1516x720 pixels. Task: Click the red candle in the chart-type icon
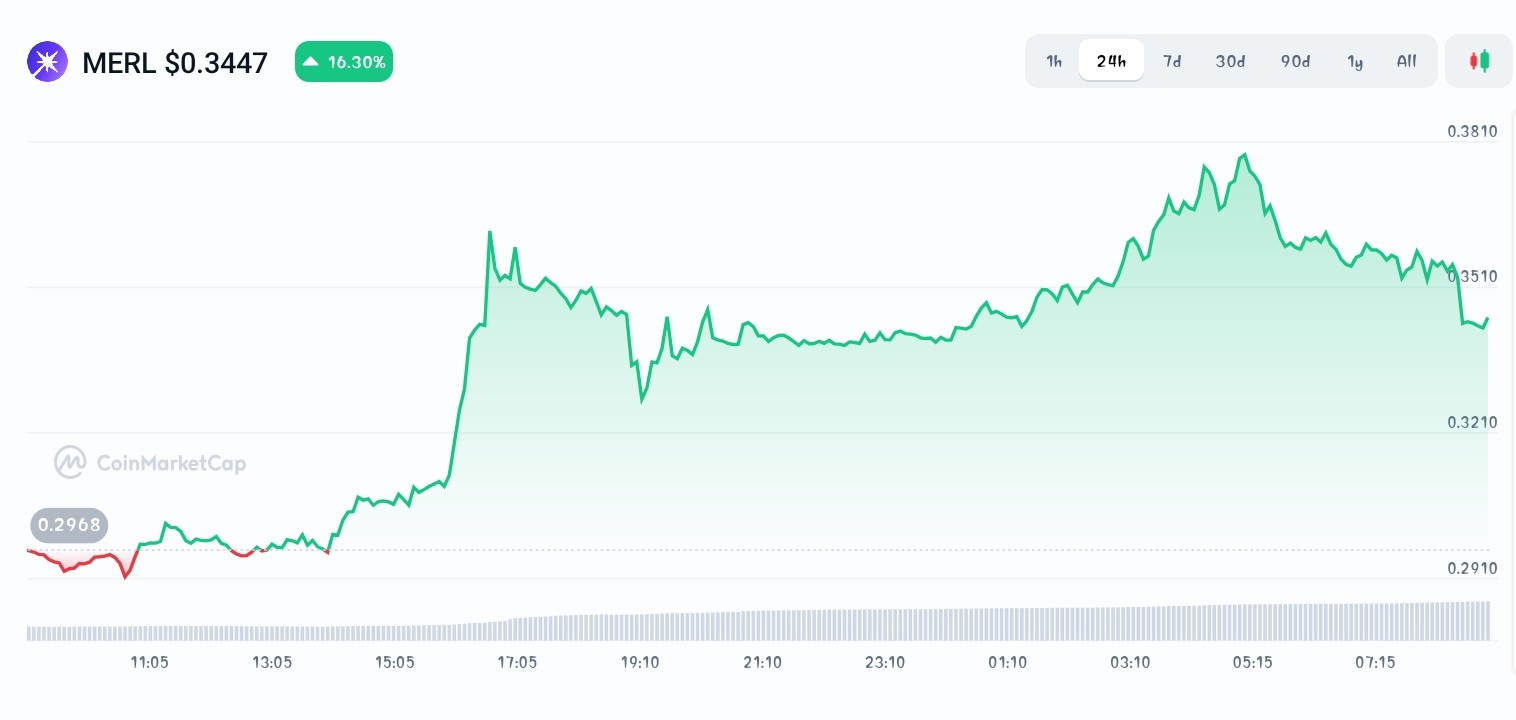point(1474,60)
